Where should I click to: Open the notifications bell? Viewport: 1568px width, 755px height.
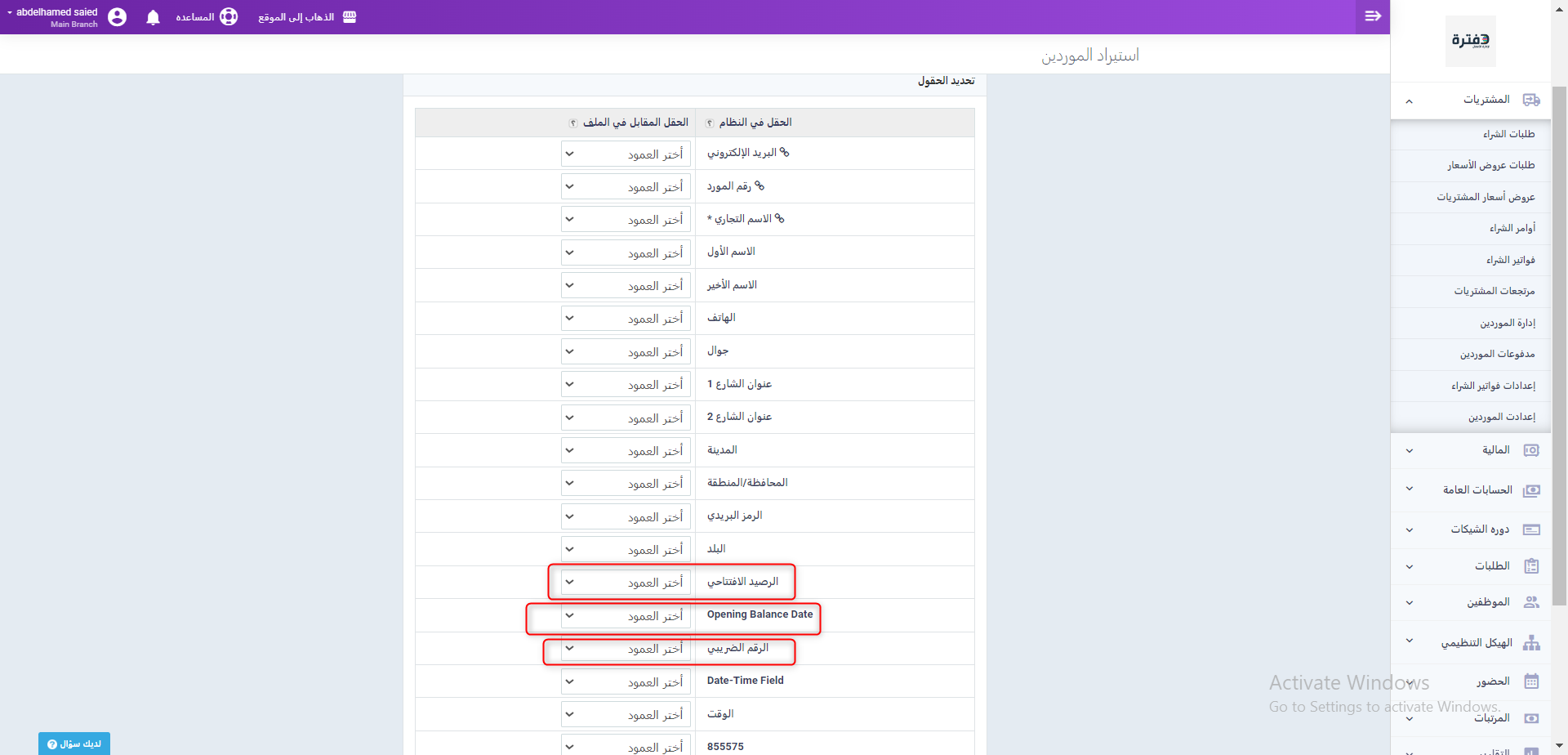pyautogui.click(x=153, y=17)
